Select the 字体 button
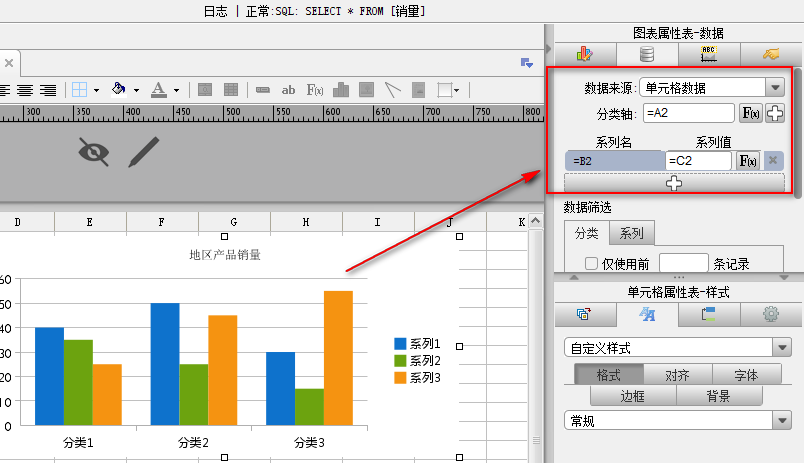Viewport: 804px width, 463px height. point(747,375)
